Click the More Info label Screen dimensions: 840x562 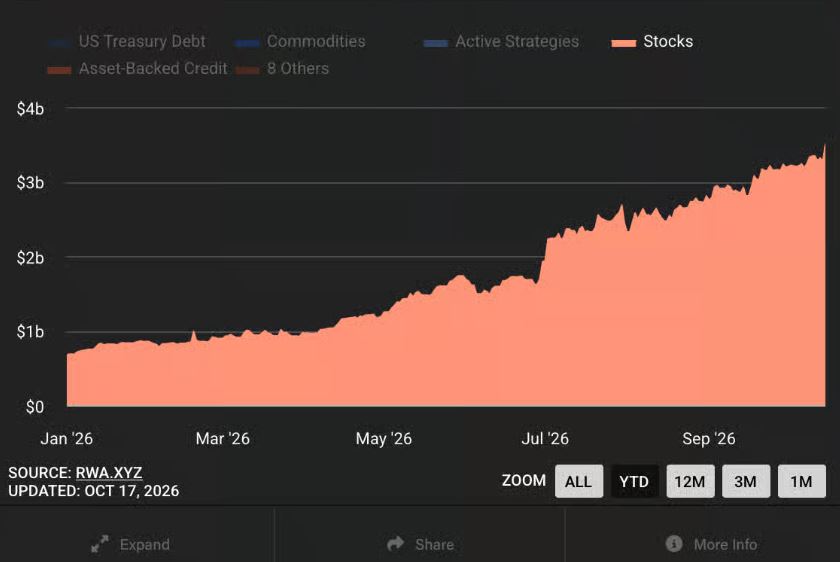coord(725,545)
